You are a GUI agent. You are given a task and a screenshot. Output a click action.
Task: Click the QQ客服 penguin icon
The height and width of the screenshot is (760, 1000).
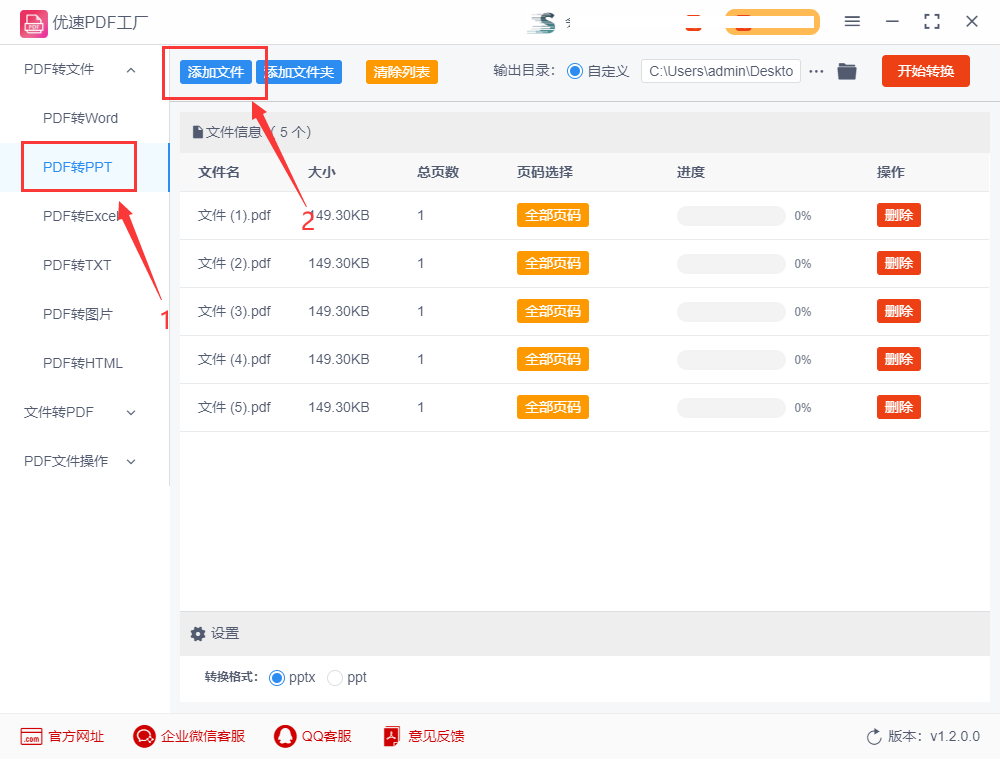(x=285, y=736)
